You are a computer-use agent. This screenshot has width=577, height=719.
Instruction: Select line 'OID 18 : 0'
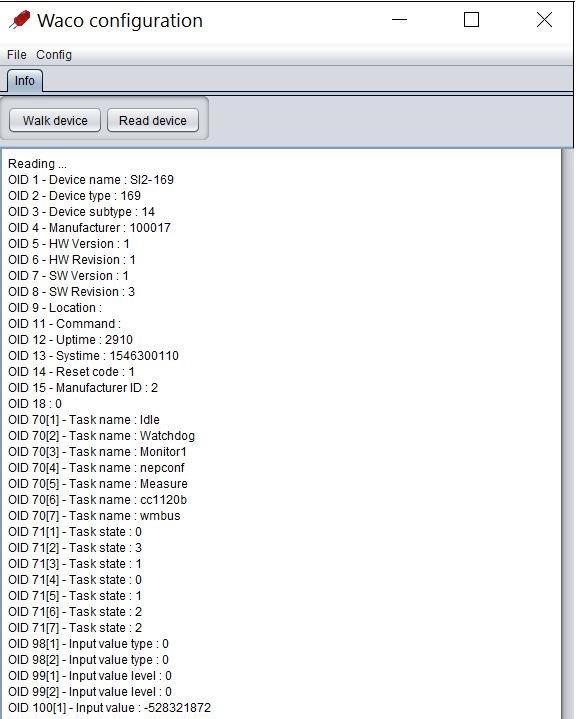(35, 404)
